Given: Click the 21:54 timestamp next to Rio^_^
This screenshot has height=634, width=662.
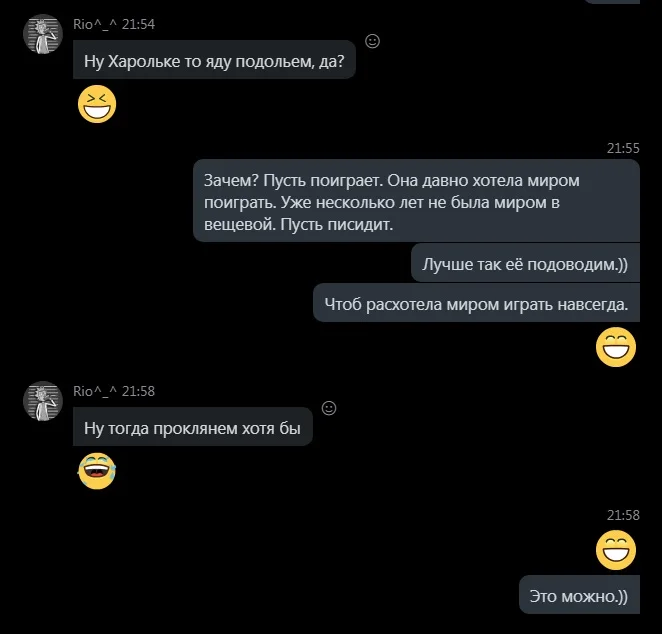Looking at the screenshot, I should [x=138, y=24].
